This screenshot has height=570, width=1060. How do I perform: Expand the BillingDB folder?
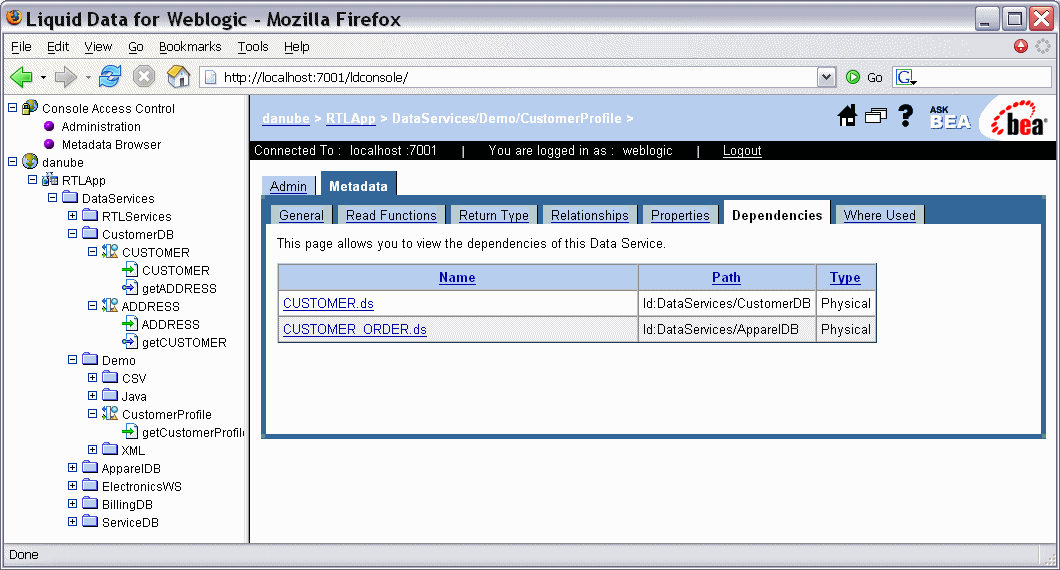[72, 504]
